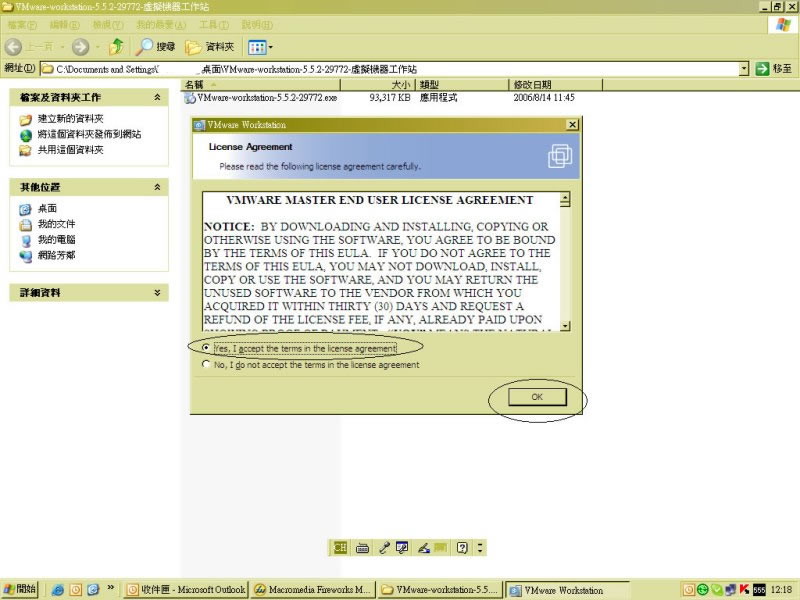Click the Explorer Forward arrow button
Screen dimensions: 800x600
pos(80,47)
